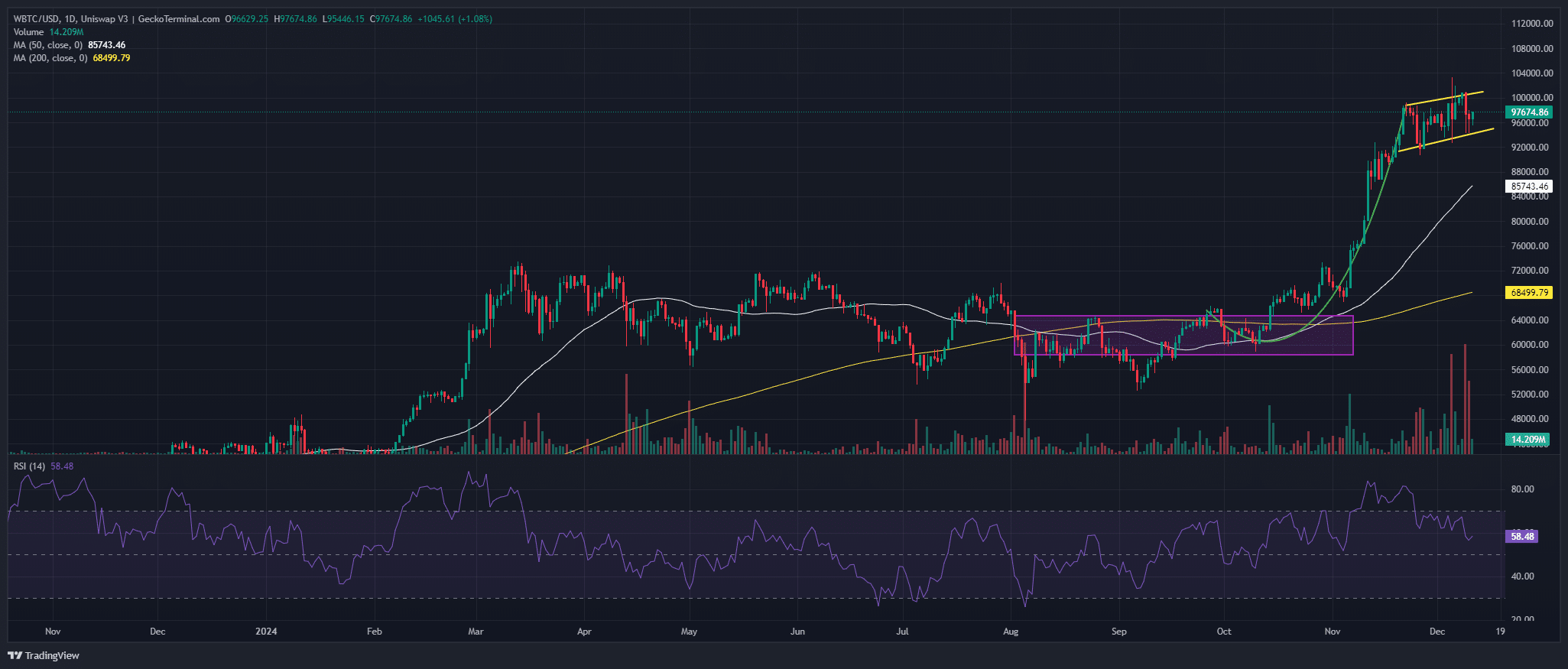Click the 100000.00 price axis label

tap(1532, 98)
